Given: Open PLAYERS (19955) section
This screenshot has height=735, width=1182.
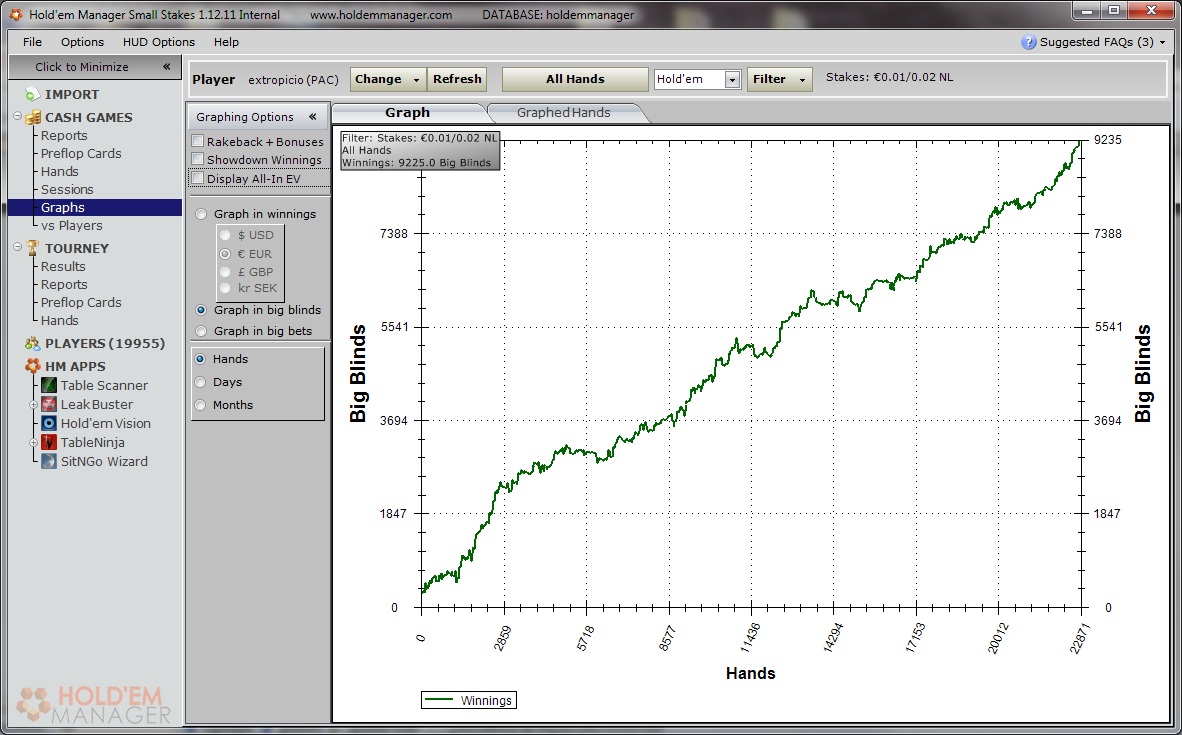Looking at the screenshot, I should click(105, 344).
